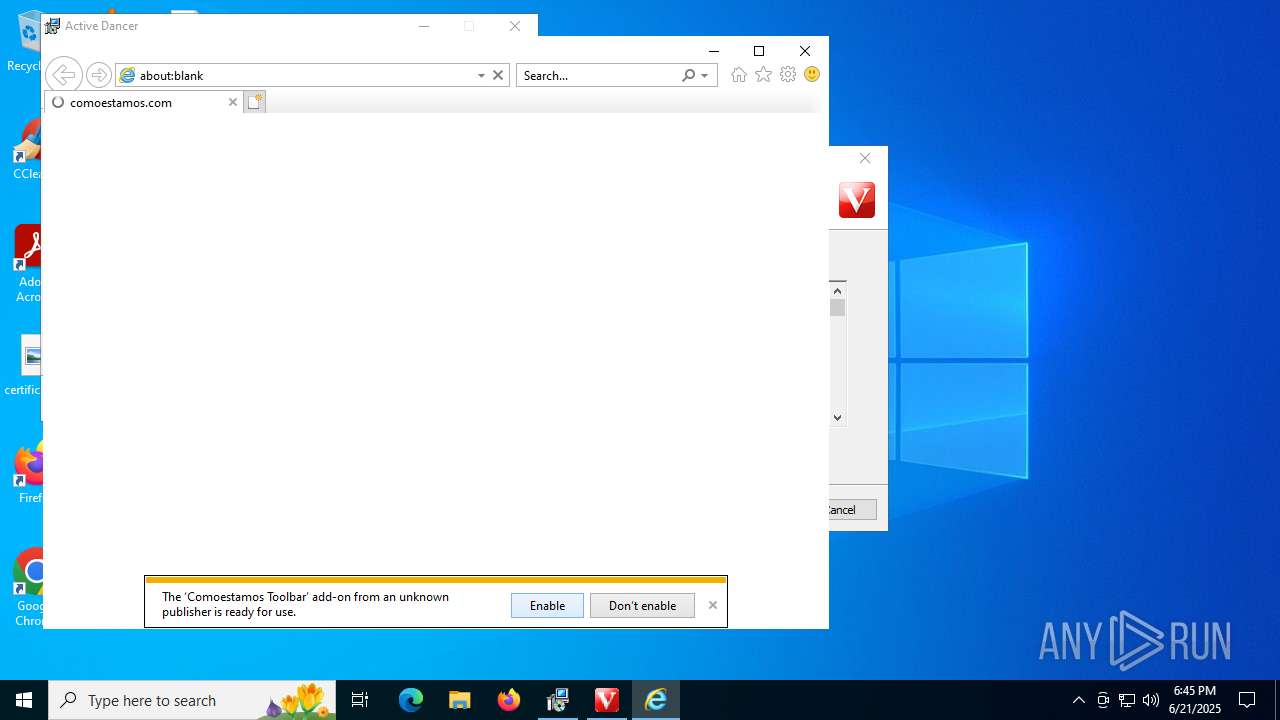Stop loading the page
This screenshot has width=1280, height=720.
498,75
